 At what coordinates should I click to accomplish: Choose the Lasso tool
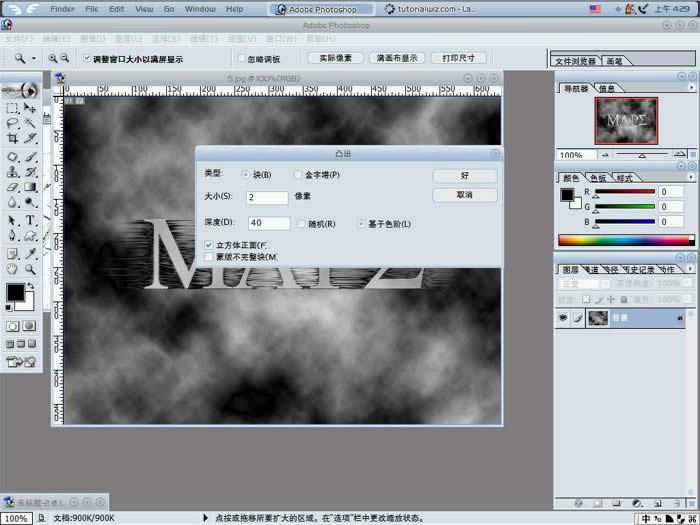pyautogui.click(x=12, y=123)
